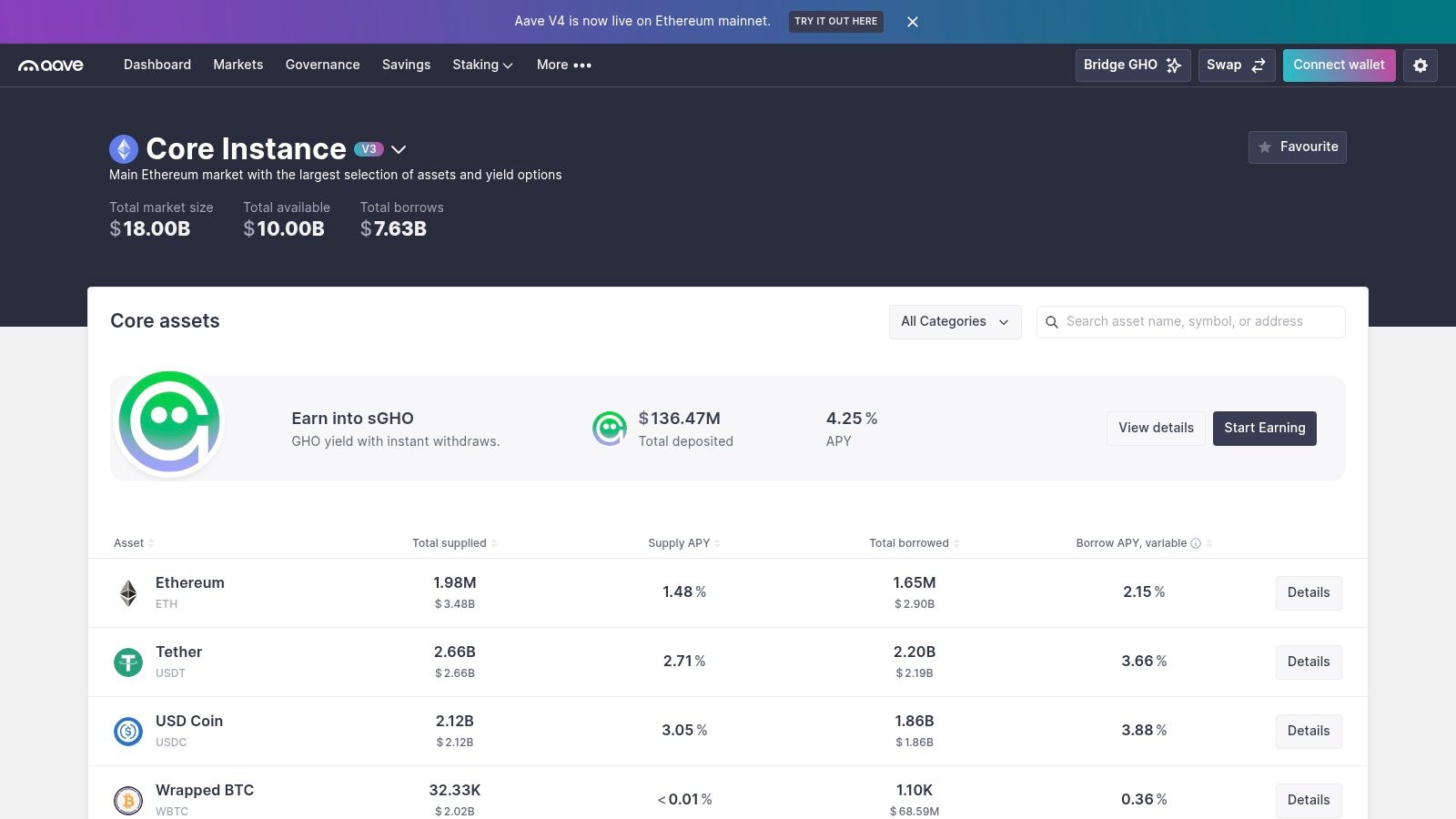Open Details for Ethereum
This screenshot has height=819, width=1456.
tap(1309, 593)
